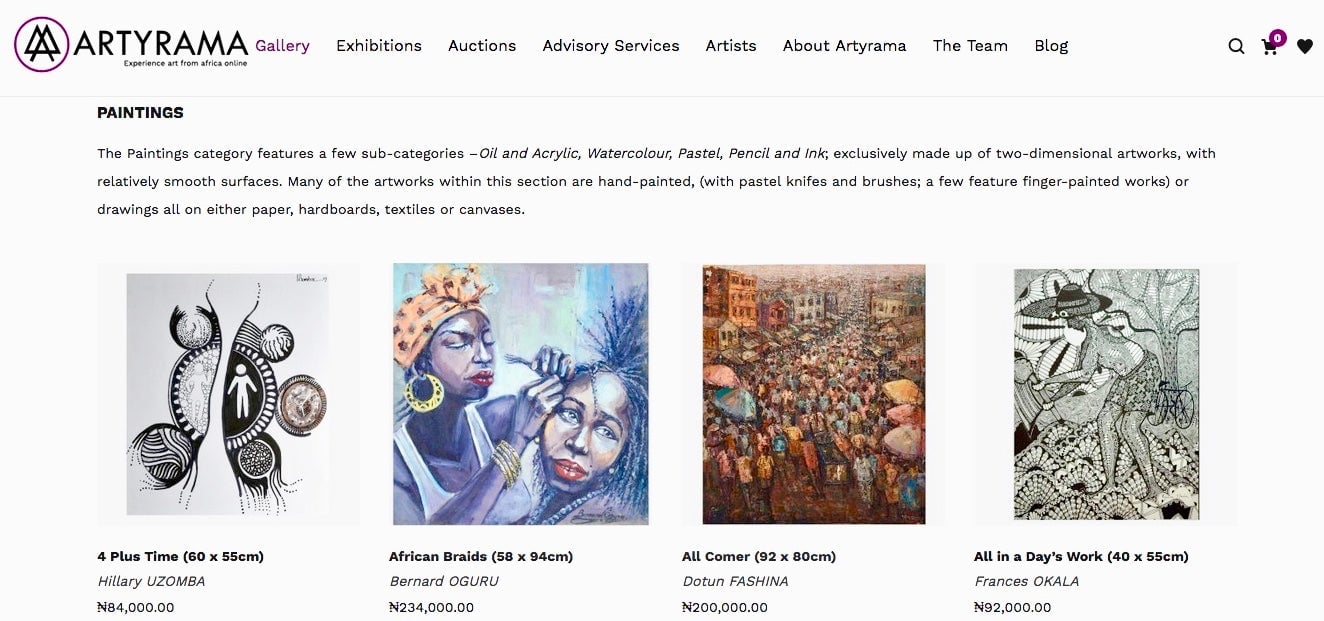Viewport: 1324px width, 621px height.
Task: Open the African Braids painting image
Action: (x=520, y=394)
